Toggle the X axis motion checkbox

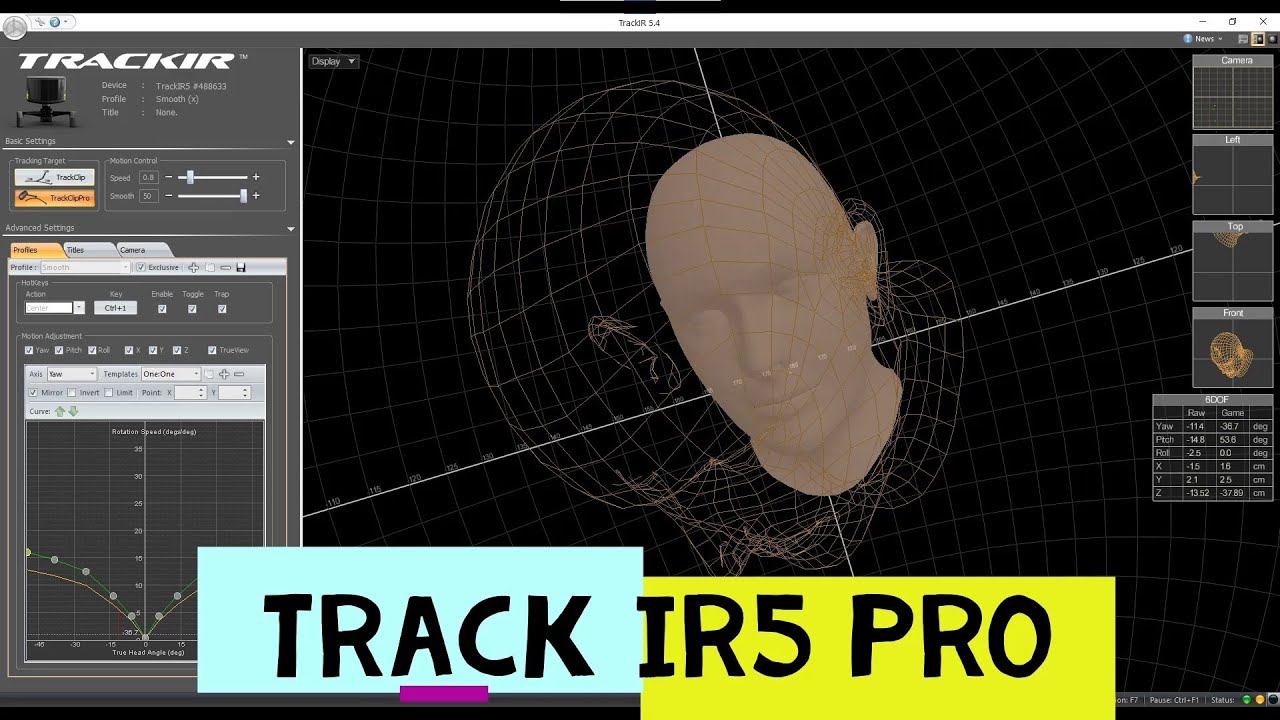[129, 351]
